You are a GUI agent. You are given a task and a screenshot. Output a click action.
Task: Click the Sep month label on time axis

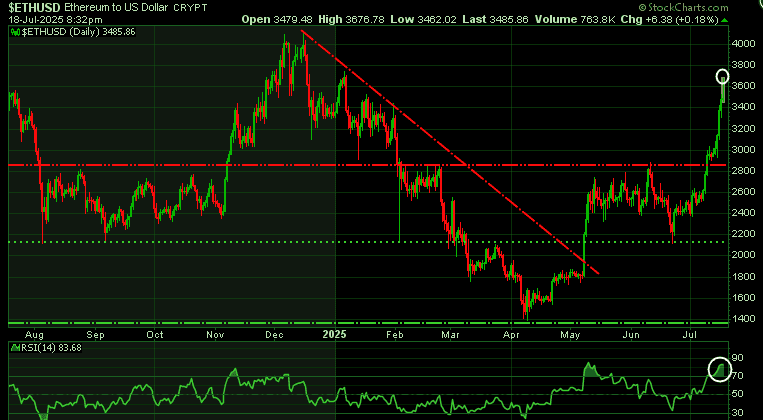click(95, 335)
